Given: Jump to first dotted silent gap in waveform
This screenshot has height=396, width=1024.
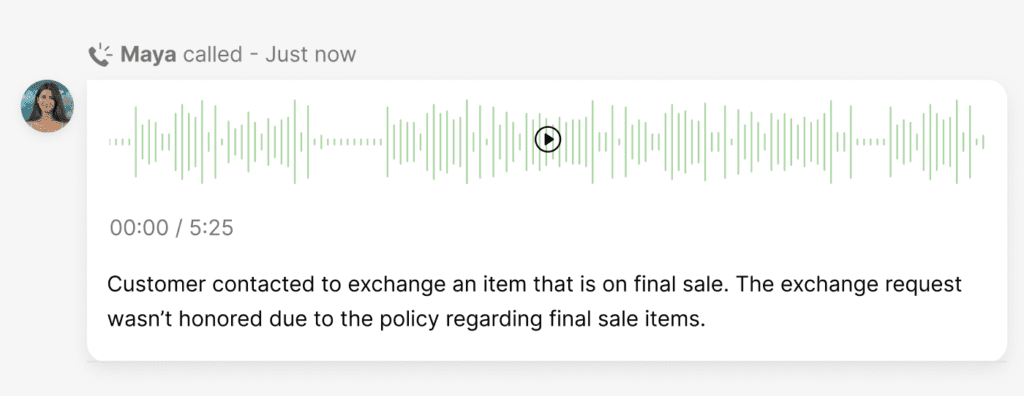Looking at the screenshot, I should pos(351,142).
